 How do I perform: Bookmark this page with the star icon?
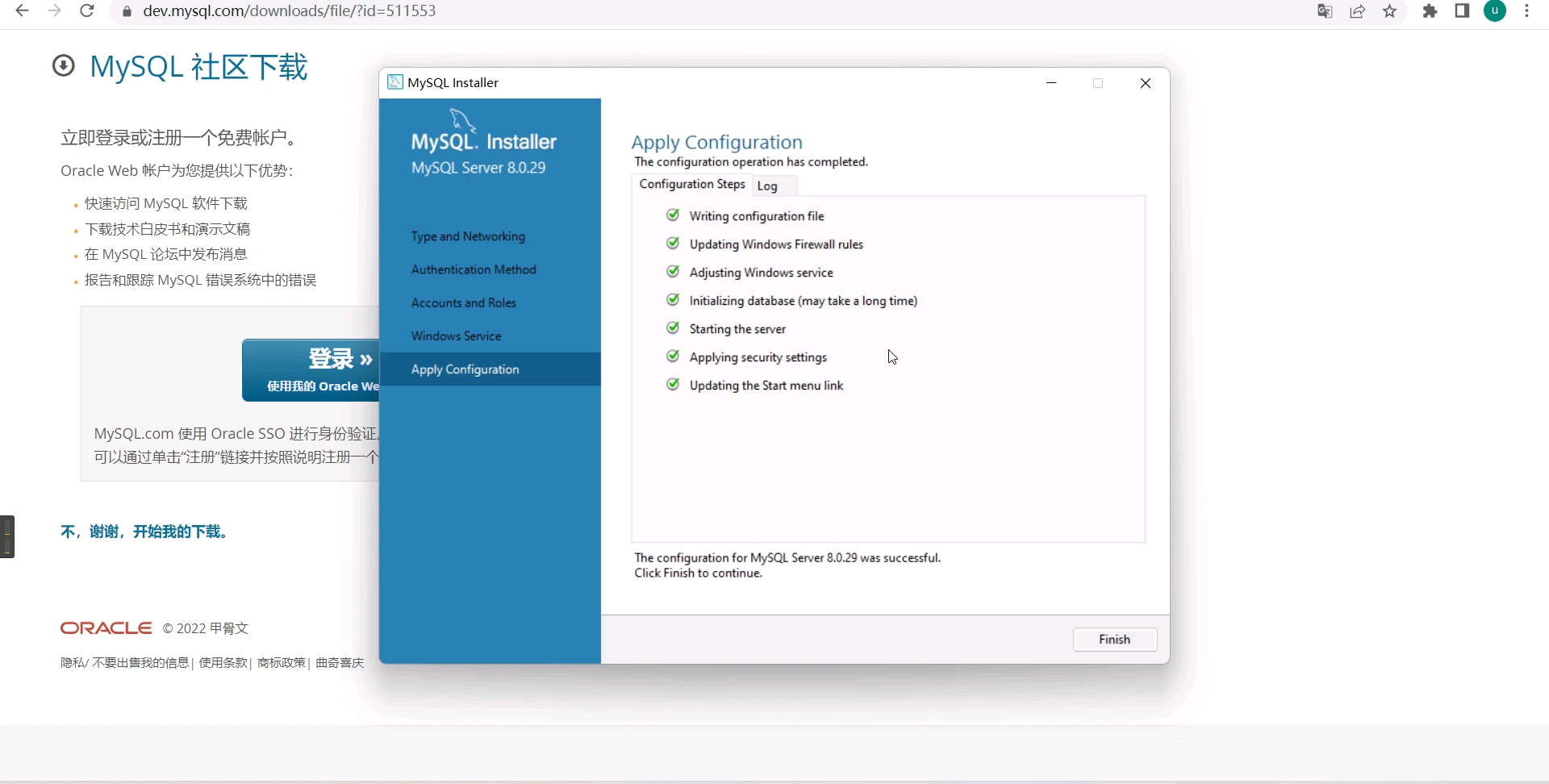pos(1390,11)
